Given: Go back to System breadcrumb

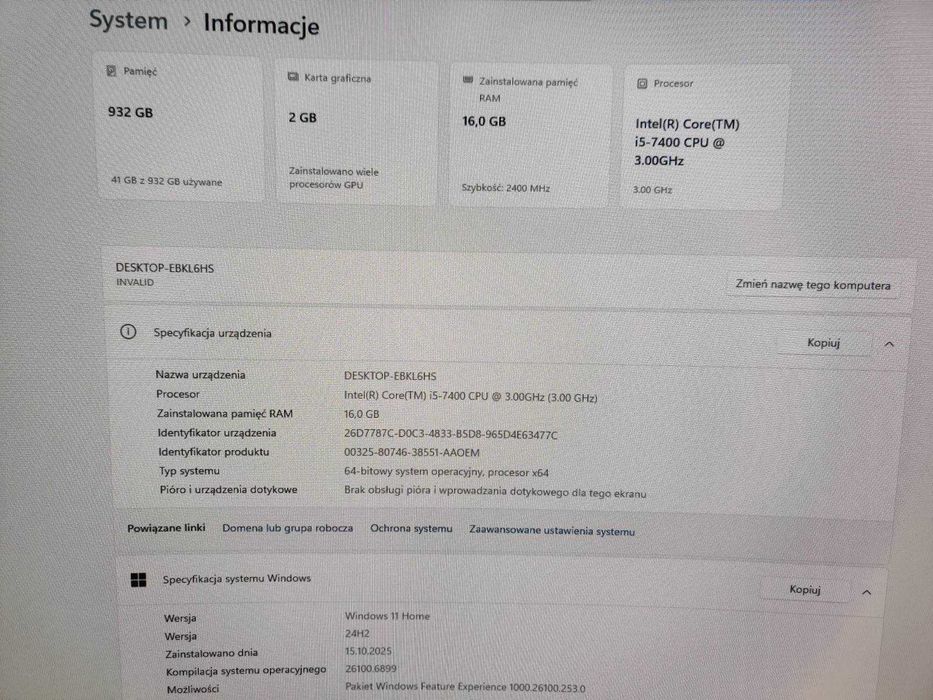Looking at the screenshot, I should point(129,20).
